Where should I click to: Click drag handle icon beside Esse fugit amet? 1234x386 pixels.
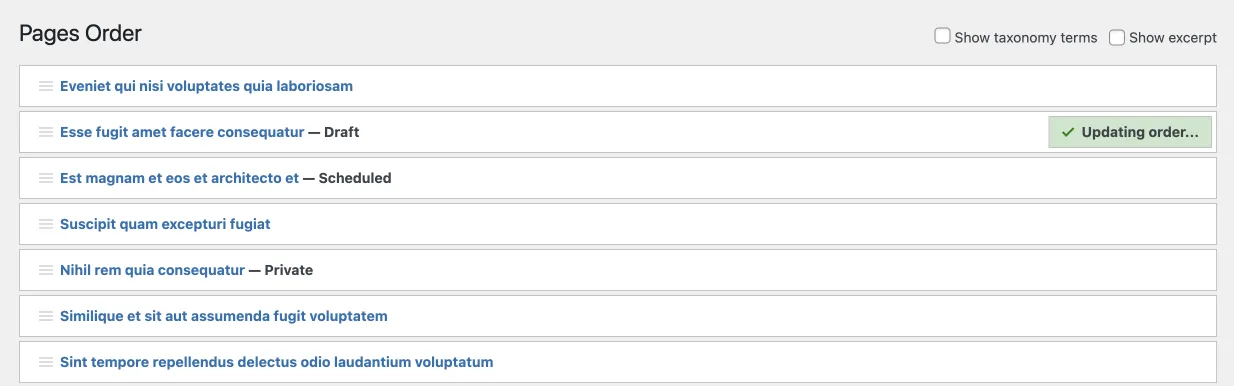click(x=45, y=132)
